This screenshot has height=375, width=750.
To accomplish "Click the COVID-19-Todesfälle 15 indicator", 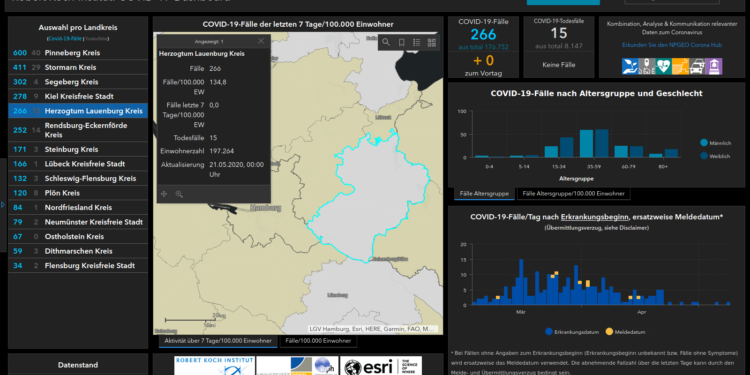I will (559, 33).
